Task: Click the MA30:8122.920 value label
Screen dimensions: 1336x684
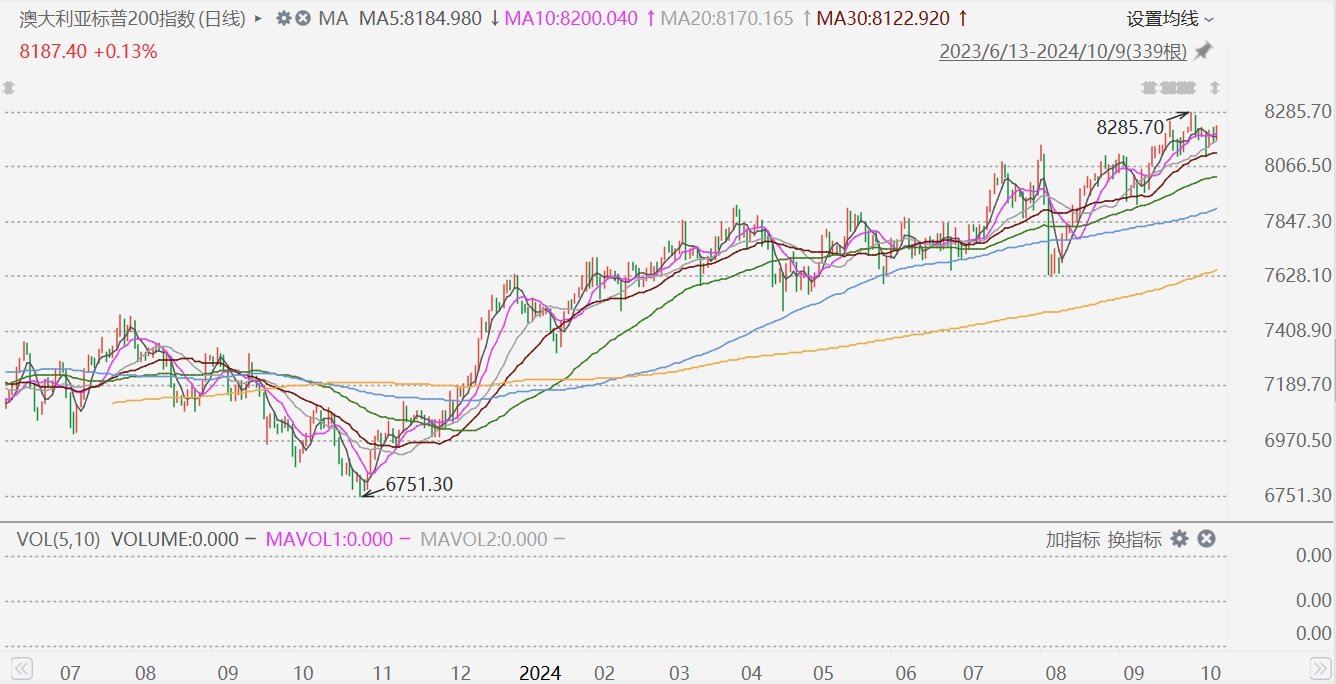Action: point(882,18)
